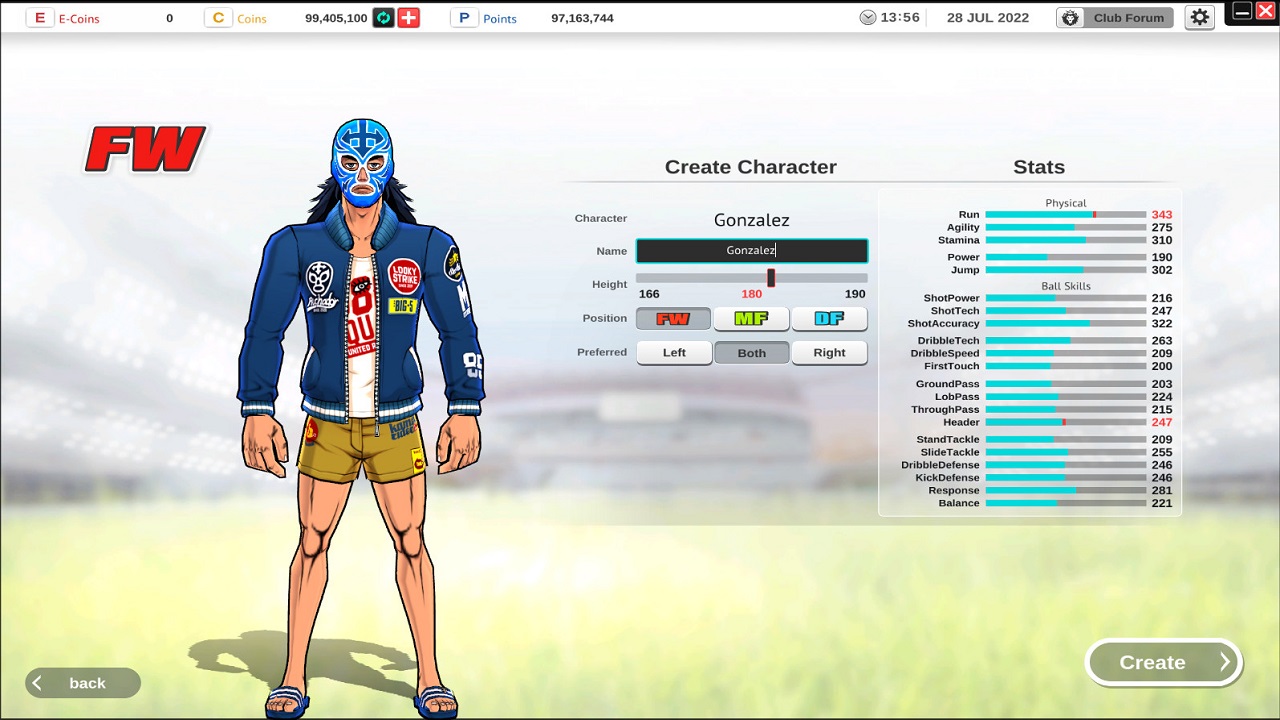Viewport: 1280px width, 720px height.
Task: Choose Both as preferred foot
Action: [751, 353]
